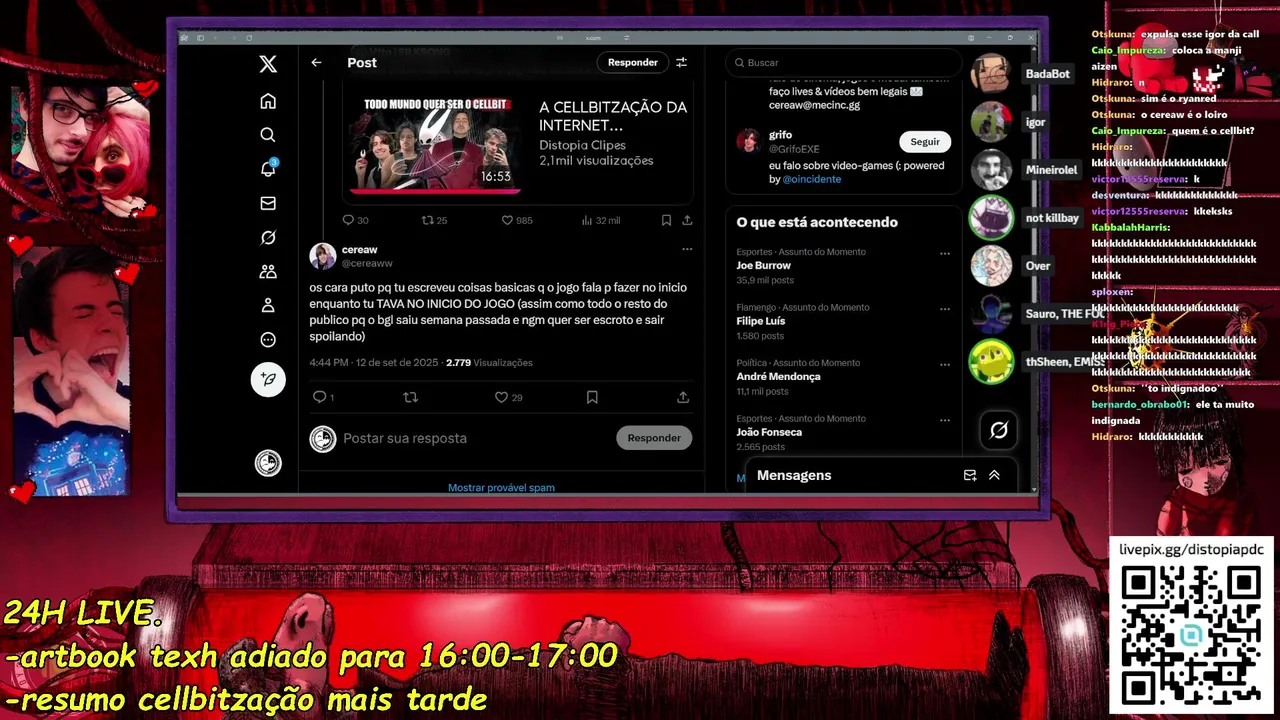Open grifo's profile avatar
Viewport: 1280px width, 720px height.
click(748, 140)
